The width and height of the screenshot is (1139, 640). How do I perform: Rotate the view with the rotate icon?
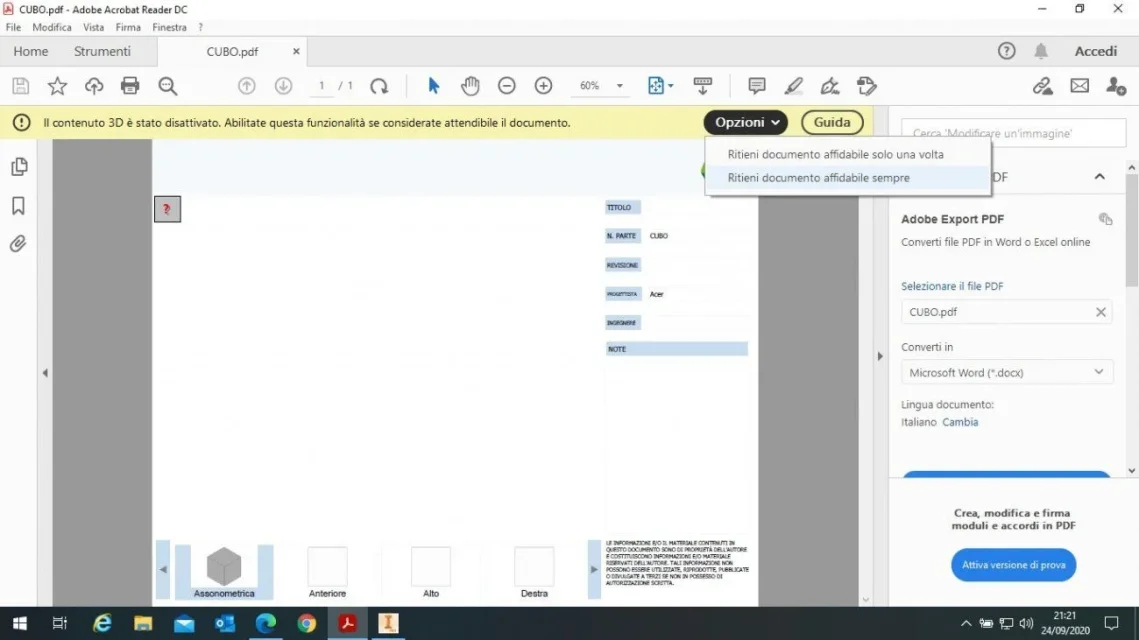point(379,86)
